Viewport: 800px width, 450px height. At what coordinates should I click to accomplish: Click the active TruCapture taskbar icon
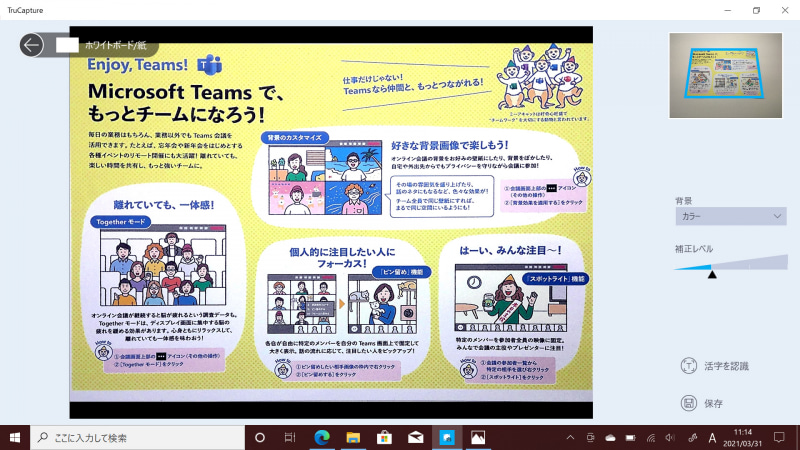(447, 438)
